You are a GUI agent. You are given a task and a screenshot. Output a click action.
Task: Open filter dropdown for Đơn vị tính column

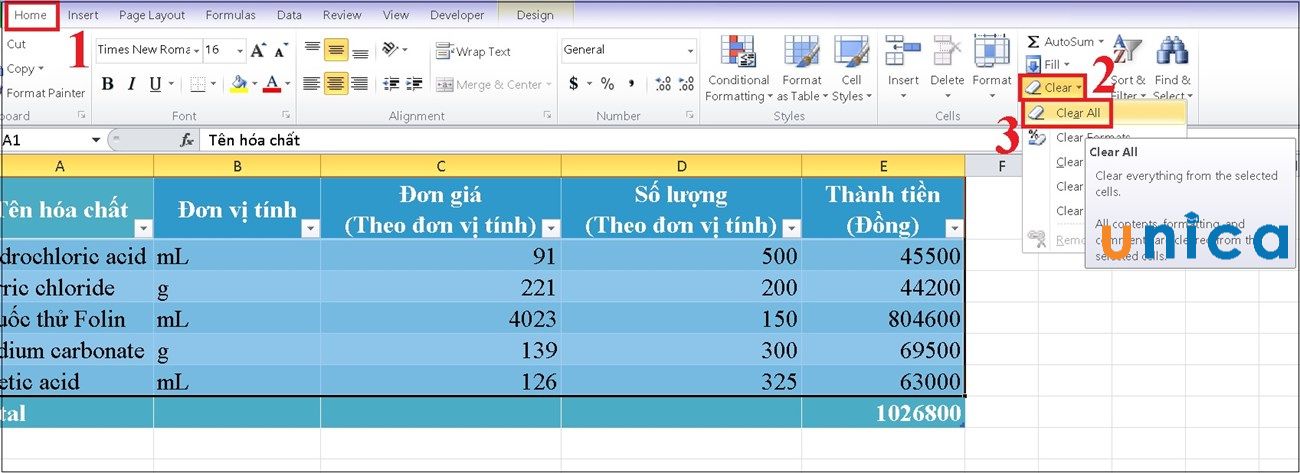pos(309,229)
